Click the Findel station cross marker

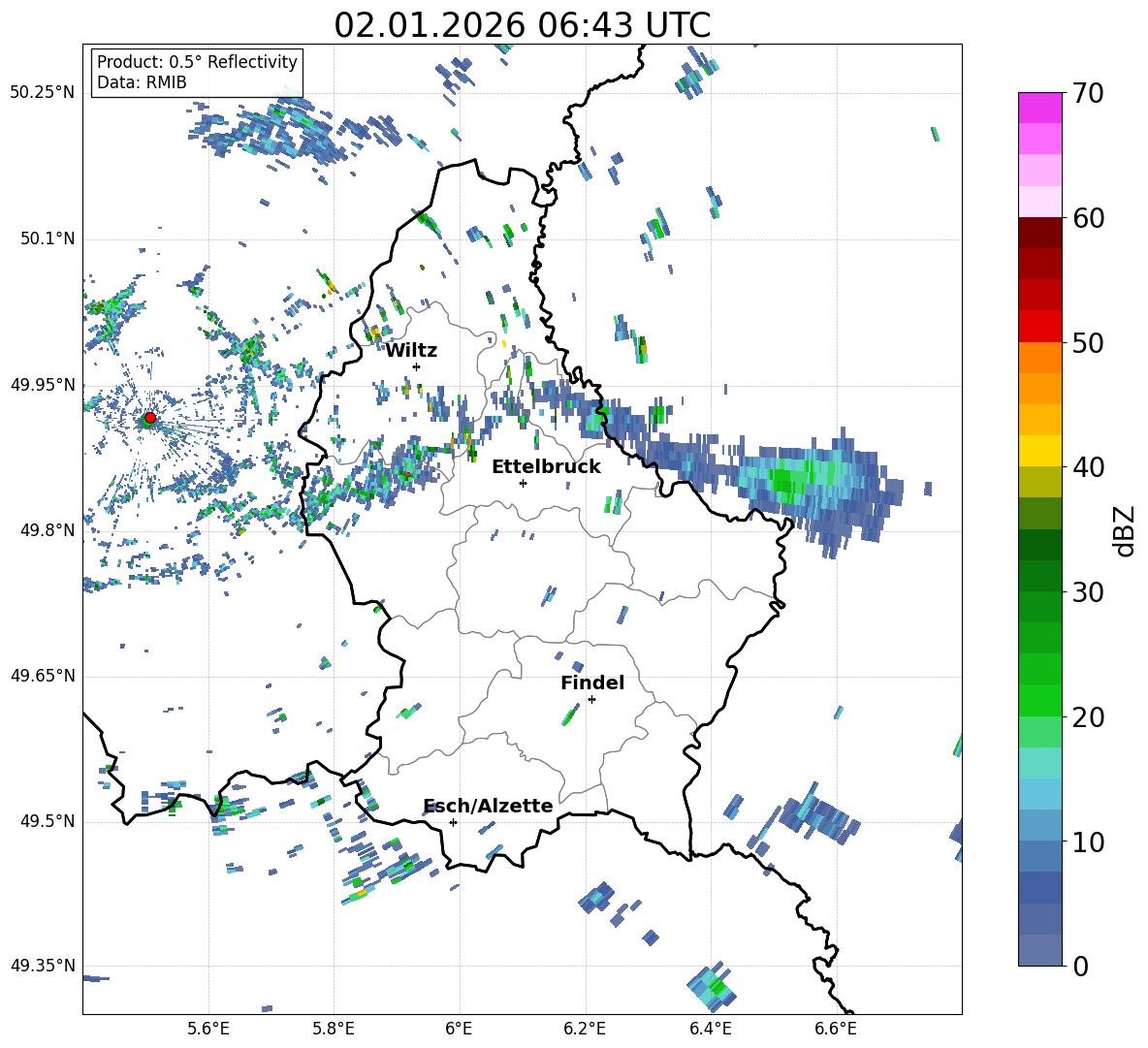pyautogui.click(x=591, y=700)
